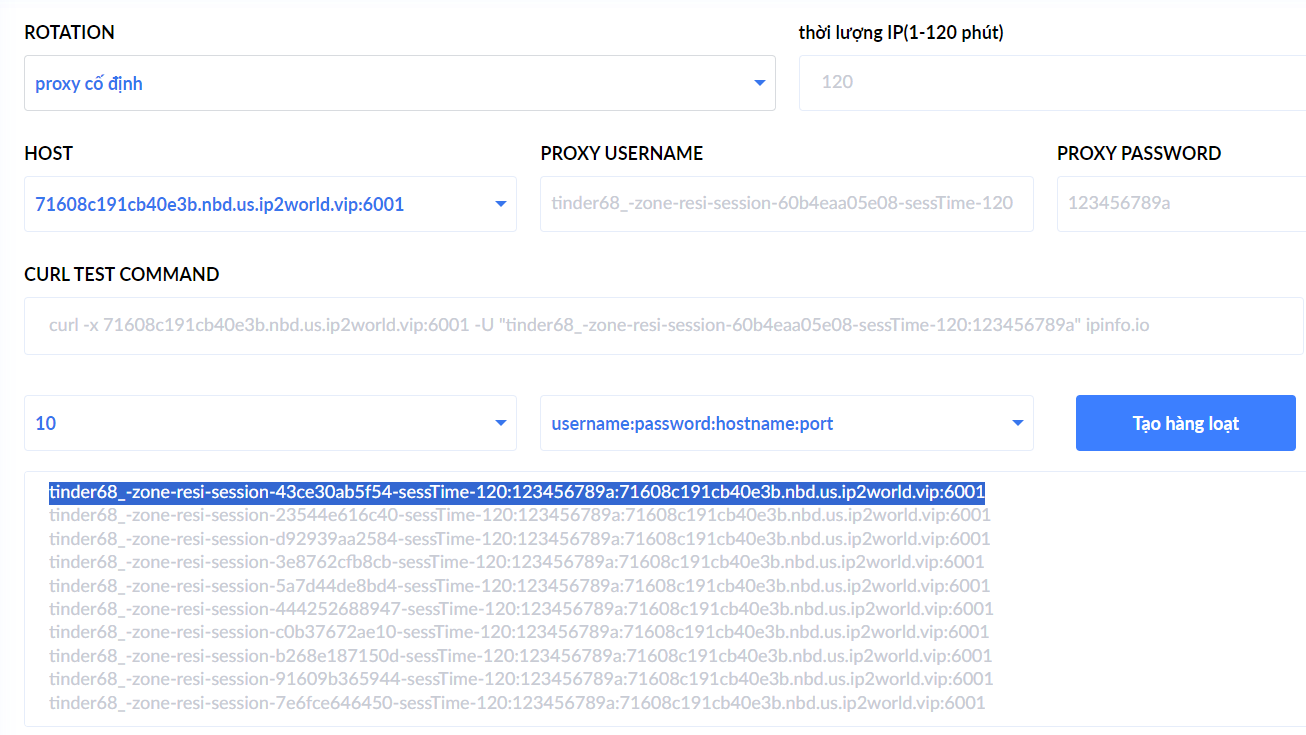Click the PROXY PASSWORD field 123456789a
The width and height of the screenshot is (1306, 735).
tap(1181, 203)
